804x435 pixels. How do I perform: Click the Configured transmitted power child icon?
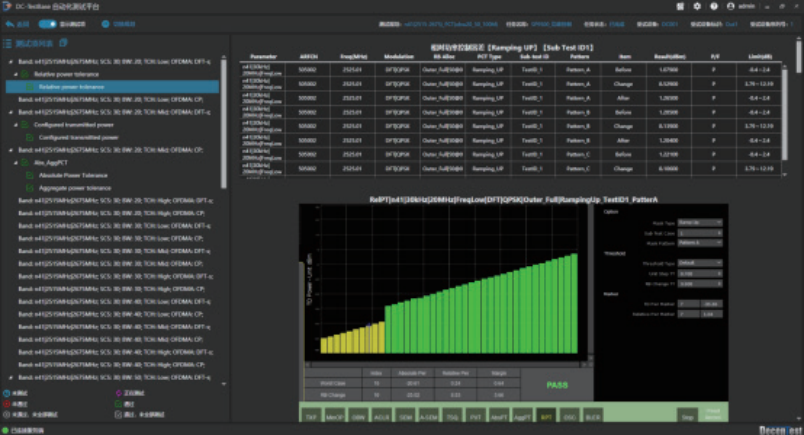[31, 137]
